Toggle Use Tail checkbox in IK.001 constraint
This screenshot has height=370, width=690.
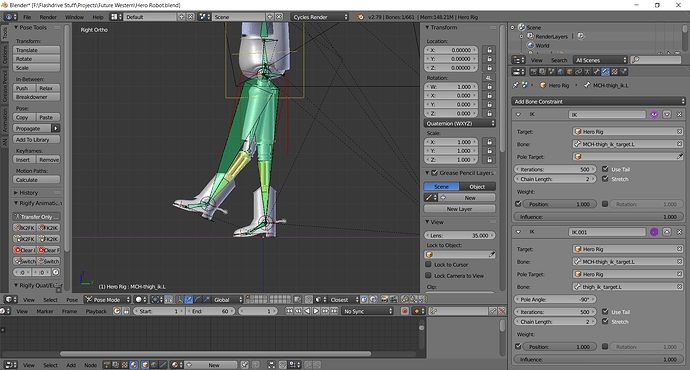click(606, 311)
